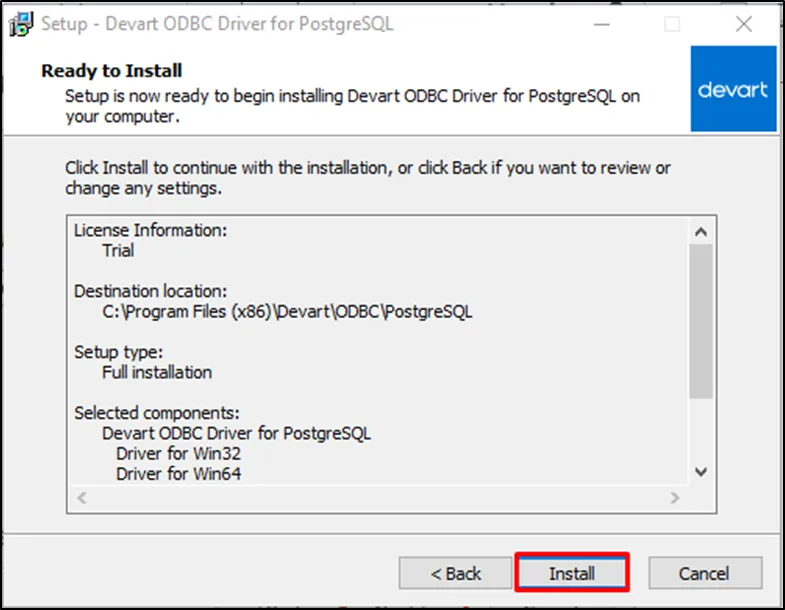This screenshot has width=785, height=610.
Task: Click the destination path text line
Action: click(287, 311)
